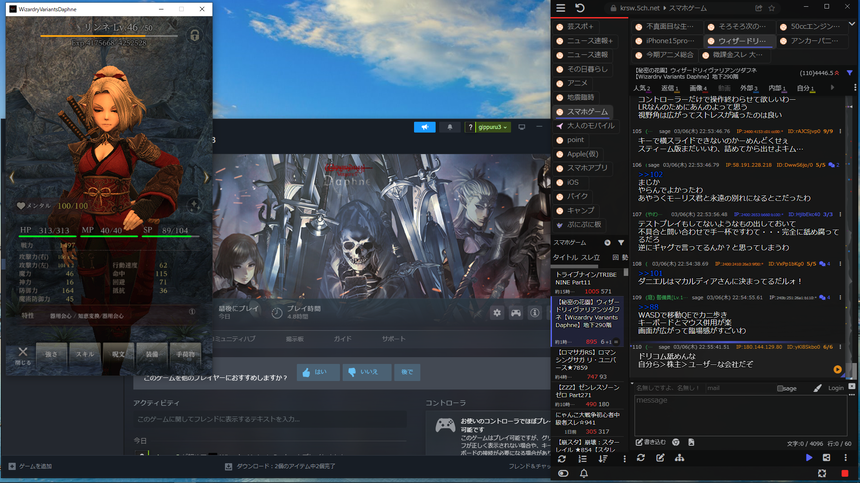Click the crosshair settings icon near the red square
This screenshot has height=483, width=860.
822,473
